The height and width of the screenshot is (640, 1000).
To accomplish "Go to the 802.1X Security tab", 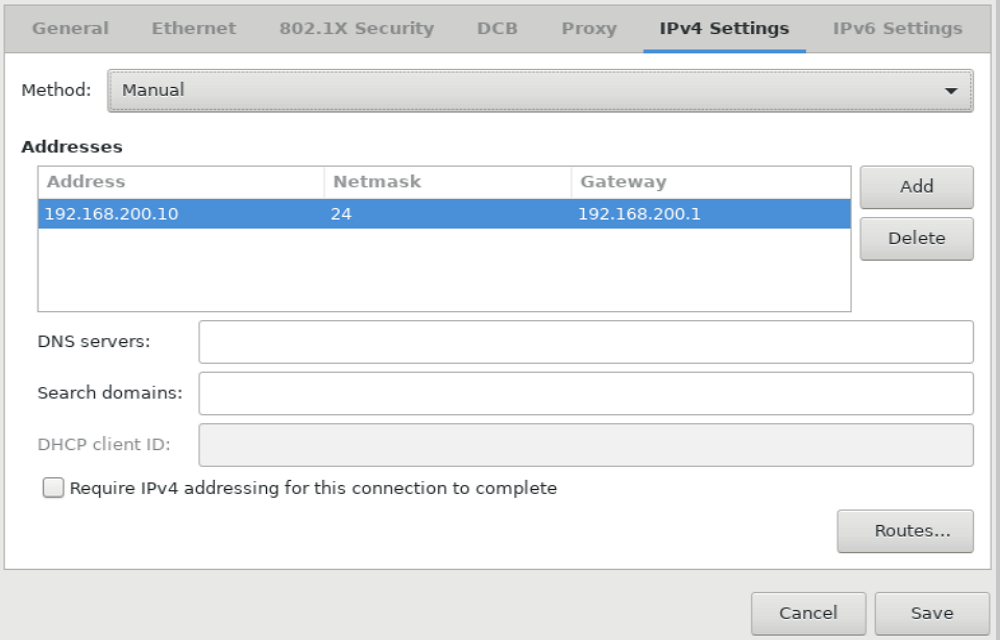I will pyautogui.click(x=356, y=28).
